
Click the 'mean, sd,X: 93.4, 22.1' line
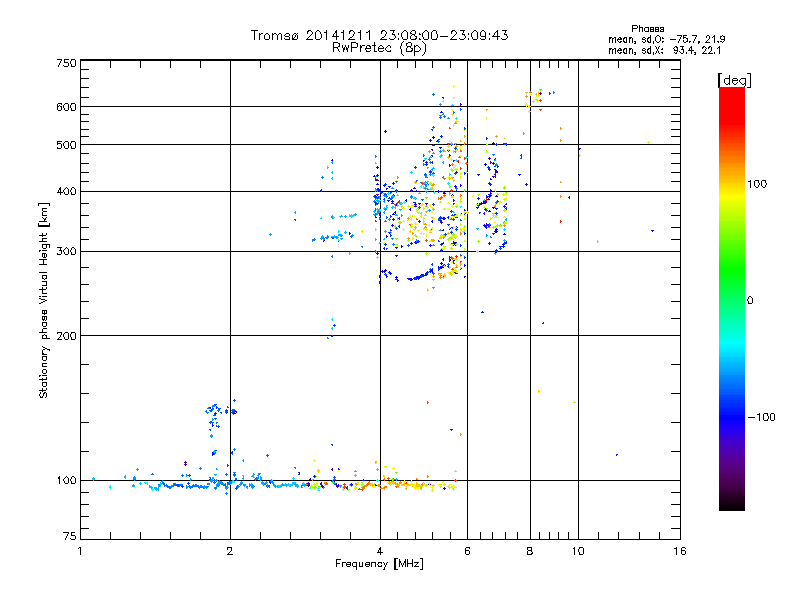pos(664,50)
